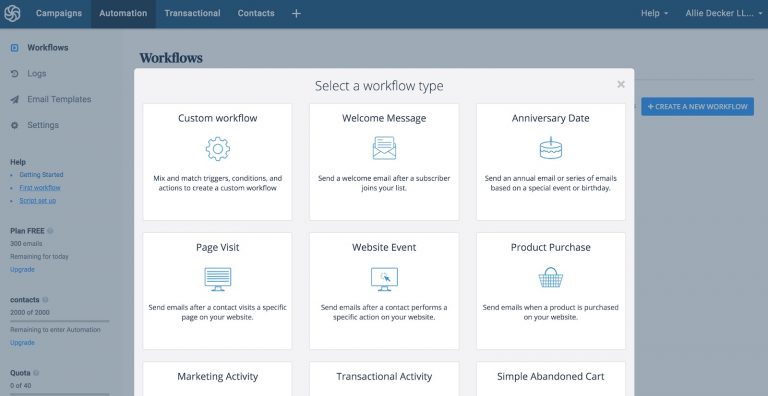768x396 pixels.
Task: Switch to the Transactional tab
Action: pyautogui.click(x=192, y=14)
